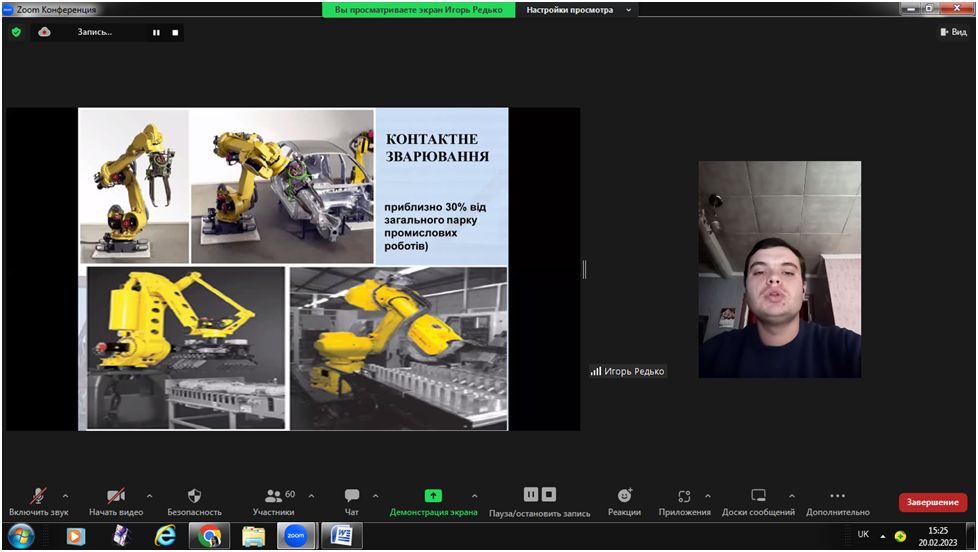Open Доски сообщений whiteboards
Viewport: 978px width, 552px height.
[758, 502]
